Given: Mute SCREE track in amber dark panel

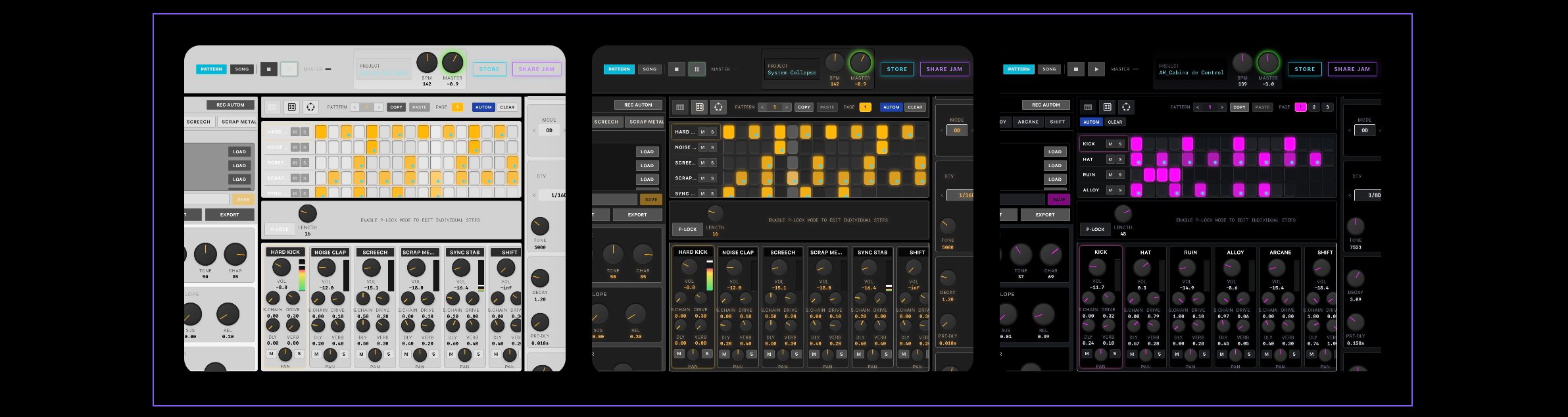Looking at the screenshot, I should click(702, 162).
